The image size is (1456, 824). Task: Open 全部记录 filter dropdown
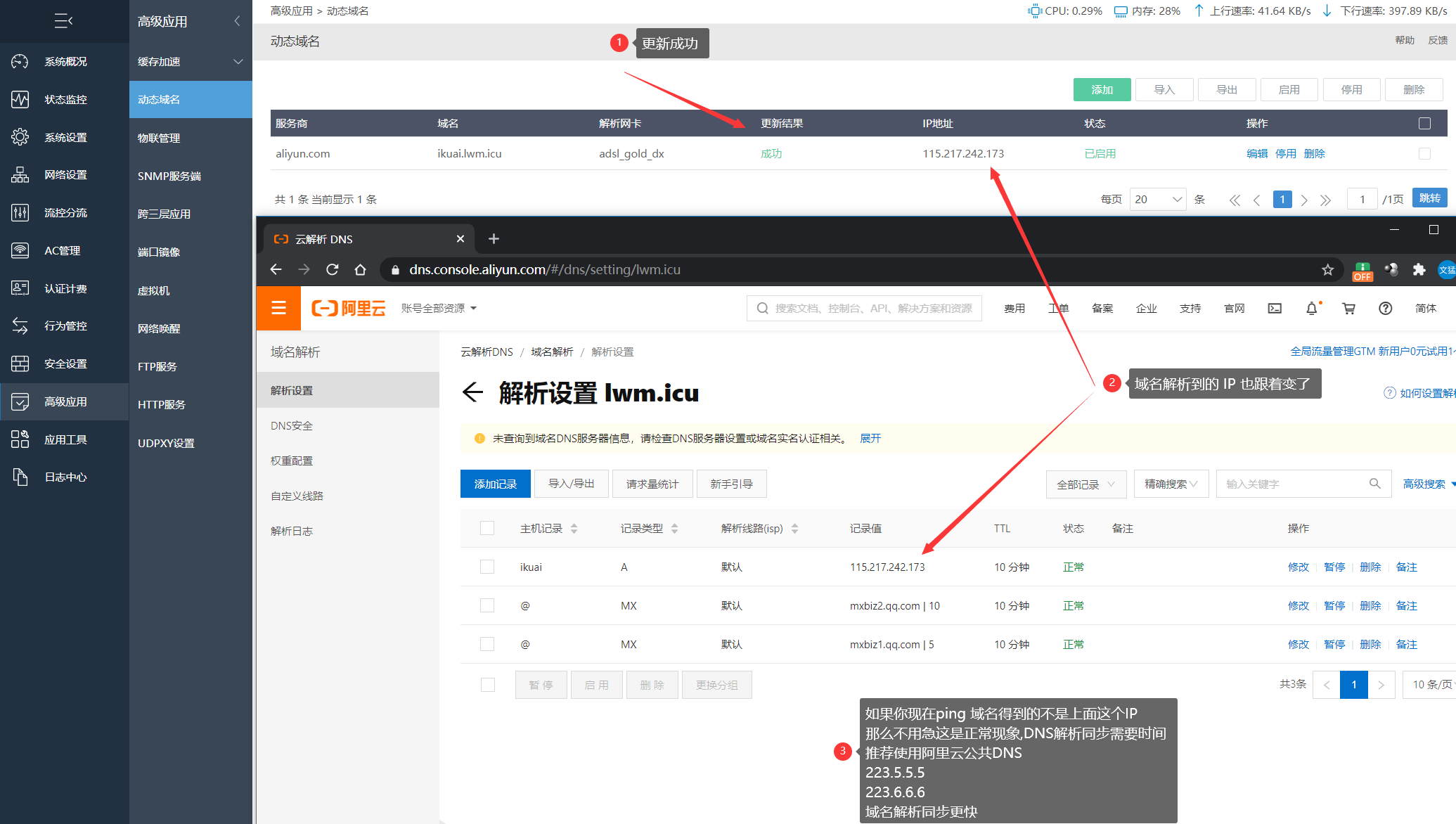click(x=1085, y=484)
